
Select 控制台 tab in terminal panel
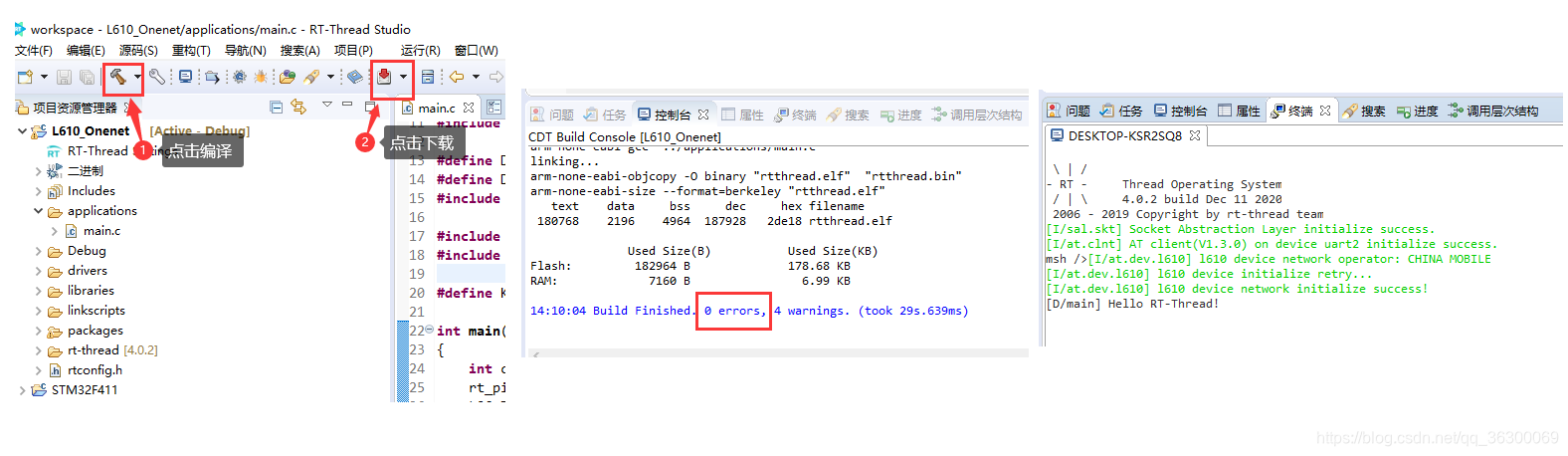click(1180, 111)
